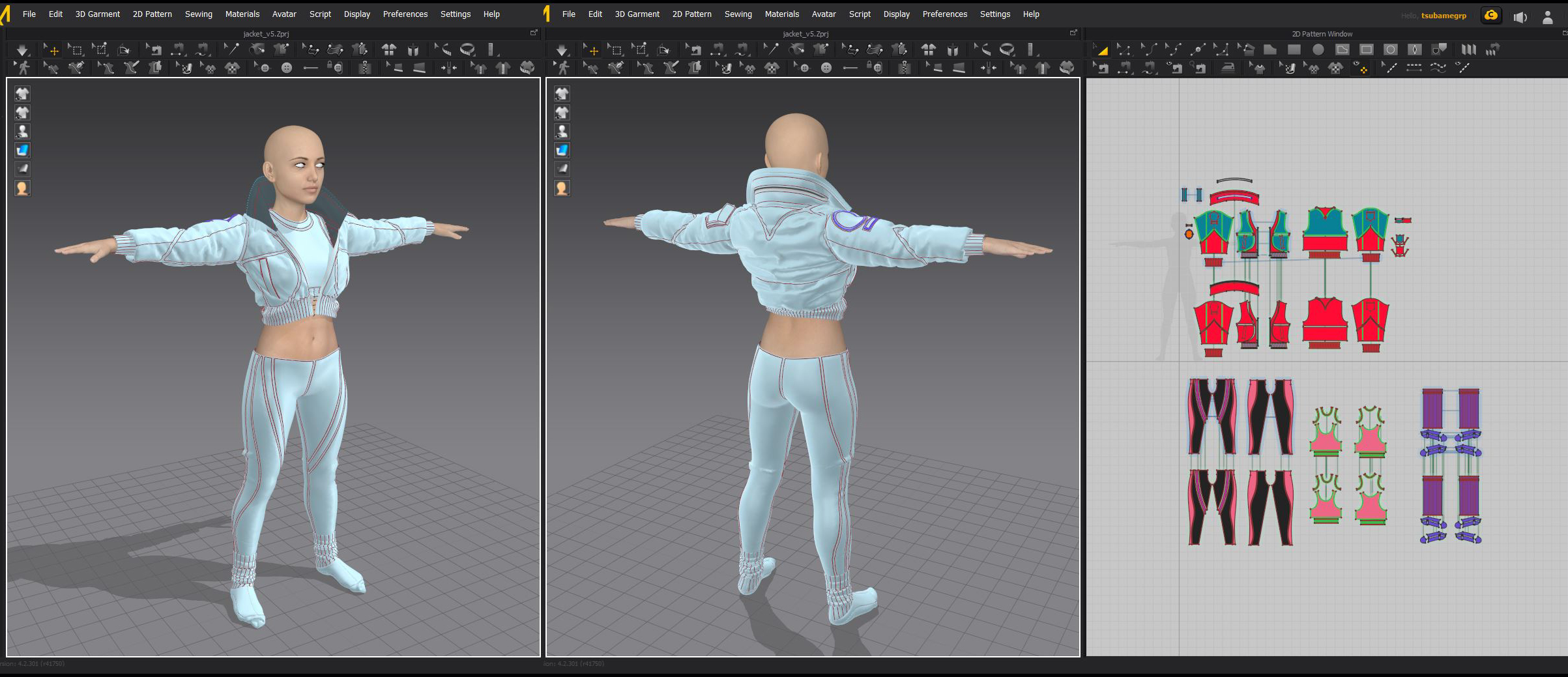Image resolution: width=1568 pixels, height=677 pixels.
Task: Choose the Dart tool in 2D toolbar
Action: coord(1414,50)
